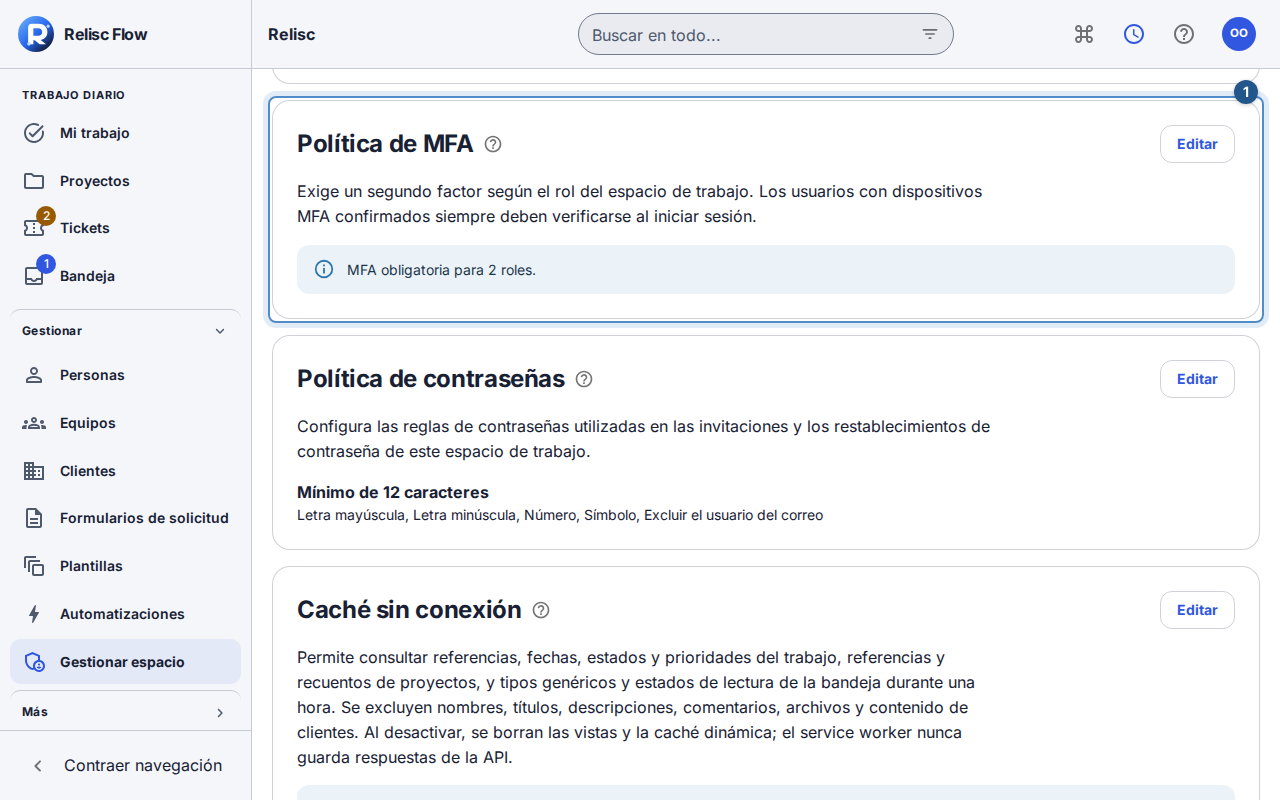Image resolution: width=1280 pixels, height=800 pixels.
Task: Open the help icon in the top bar
Action: [x=1184, y=34]
